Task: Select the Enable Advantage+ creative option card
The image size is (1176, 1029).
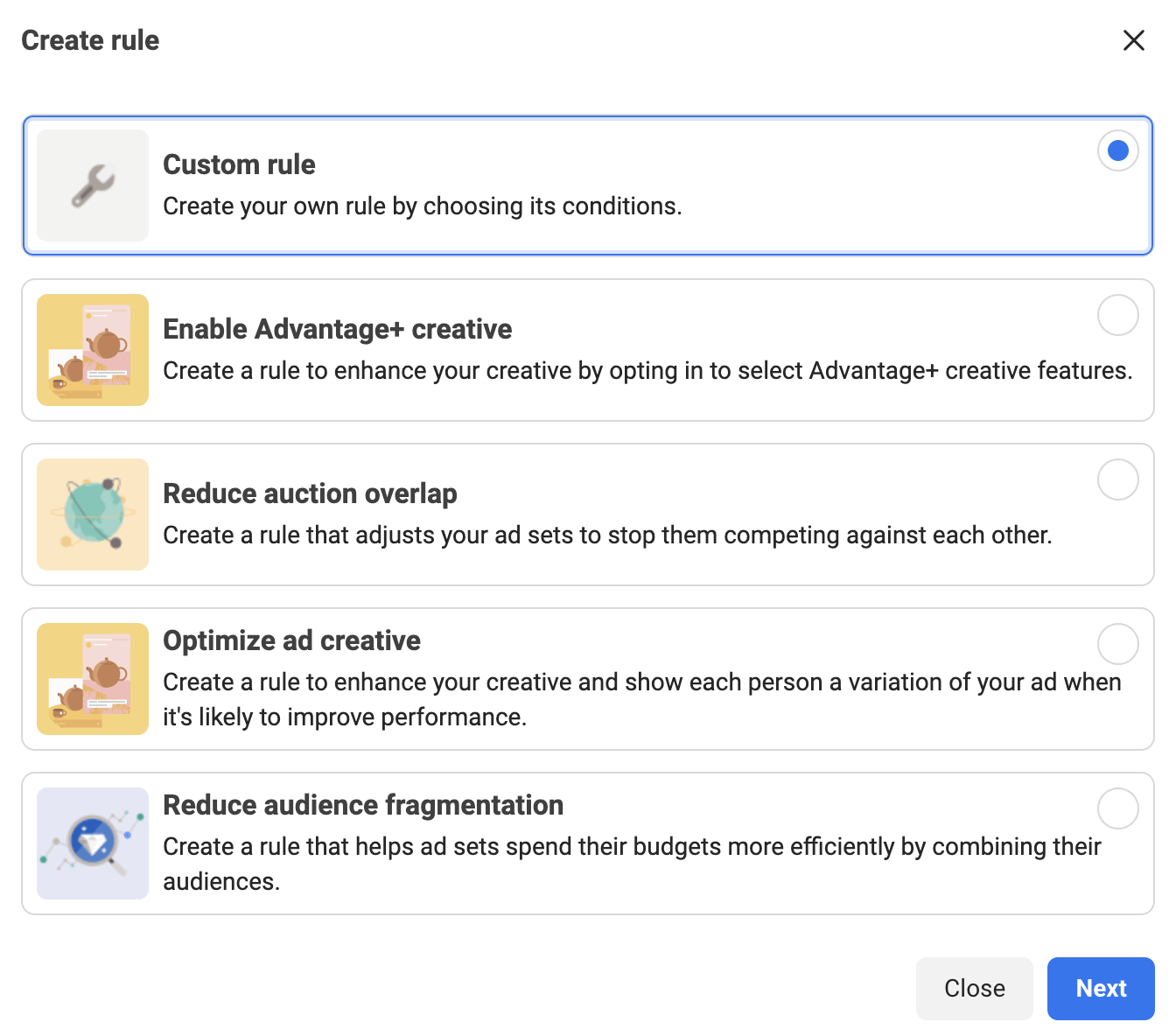Action: pyautogui.click(x=588, y=350)
